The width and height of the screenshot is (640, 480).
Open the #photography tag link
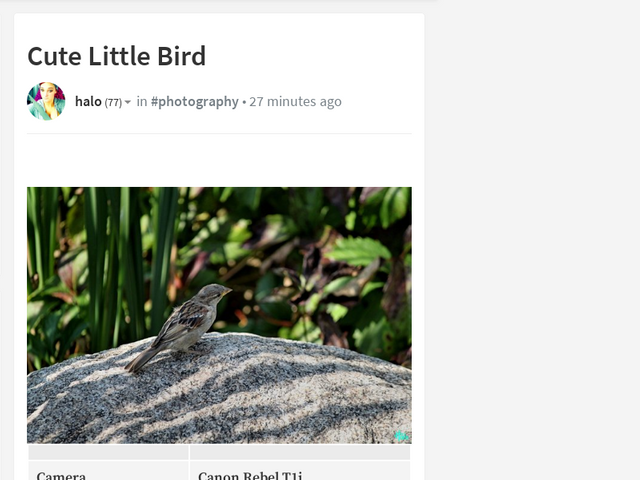[x=195, y=101]
